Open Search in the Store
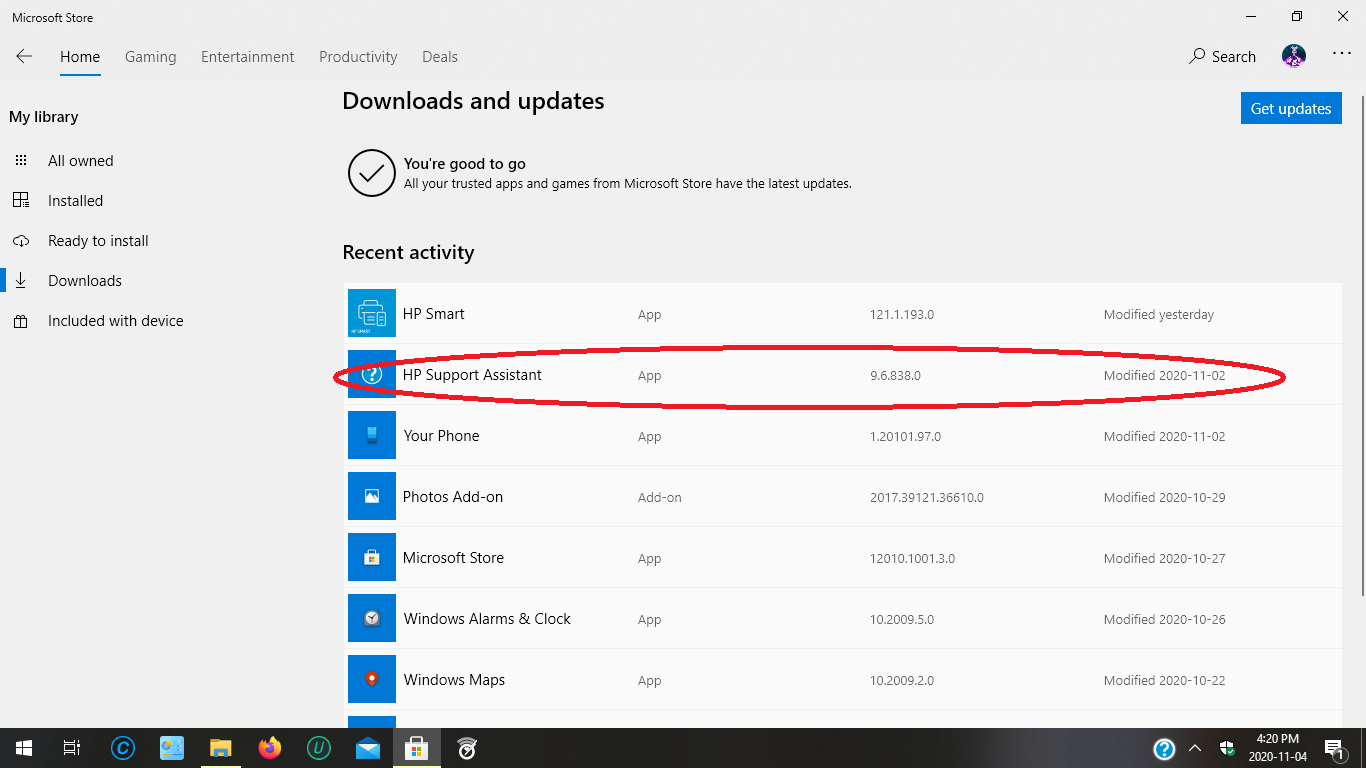Viewport: 1366px width, 768px height. 1222,57
